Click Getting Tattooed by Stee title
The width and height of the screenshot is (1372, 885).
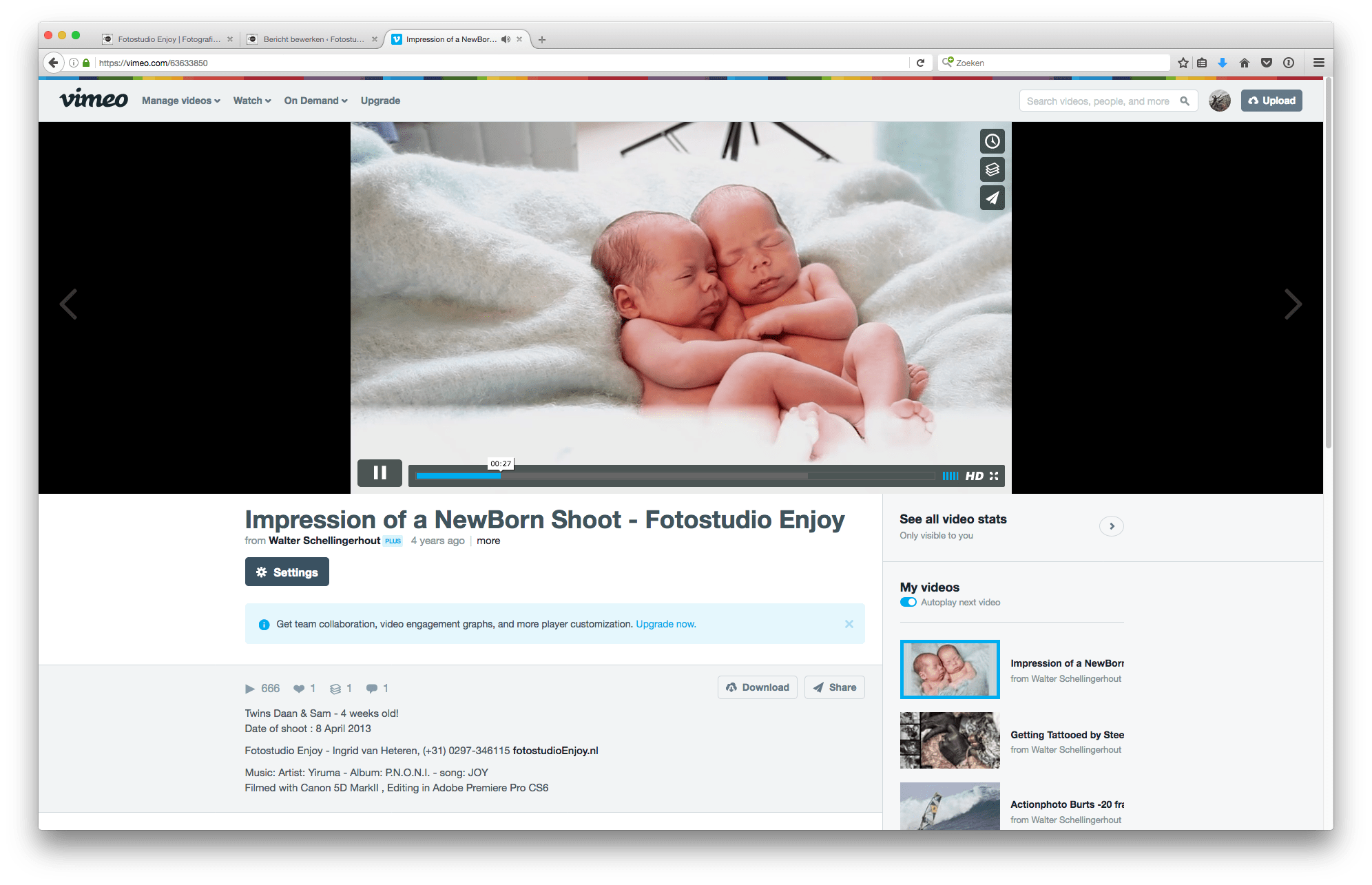(x=1067, y=735)
